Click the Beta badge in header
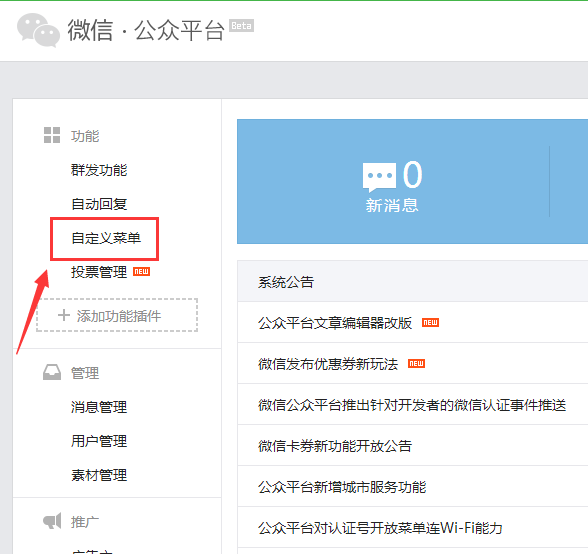This screenshot has height=554, width=588. point(242,26)
